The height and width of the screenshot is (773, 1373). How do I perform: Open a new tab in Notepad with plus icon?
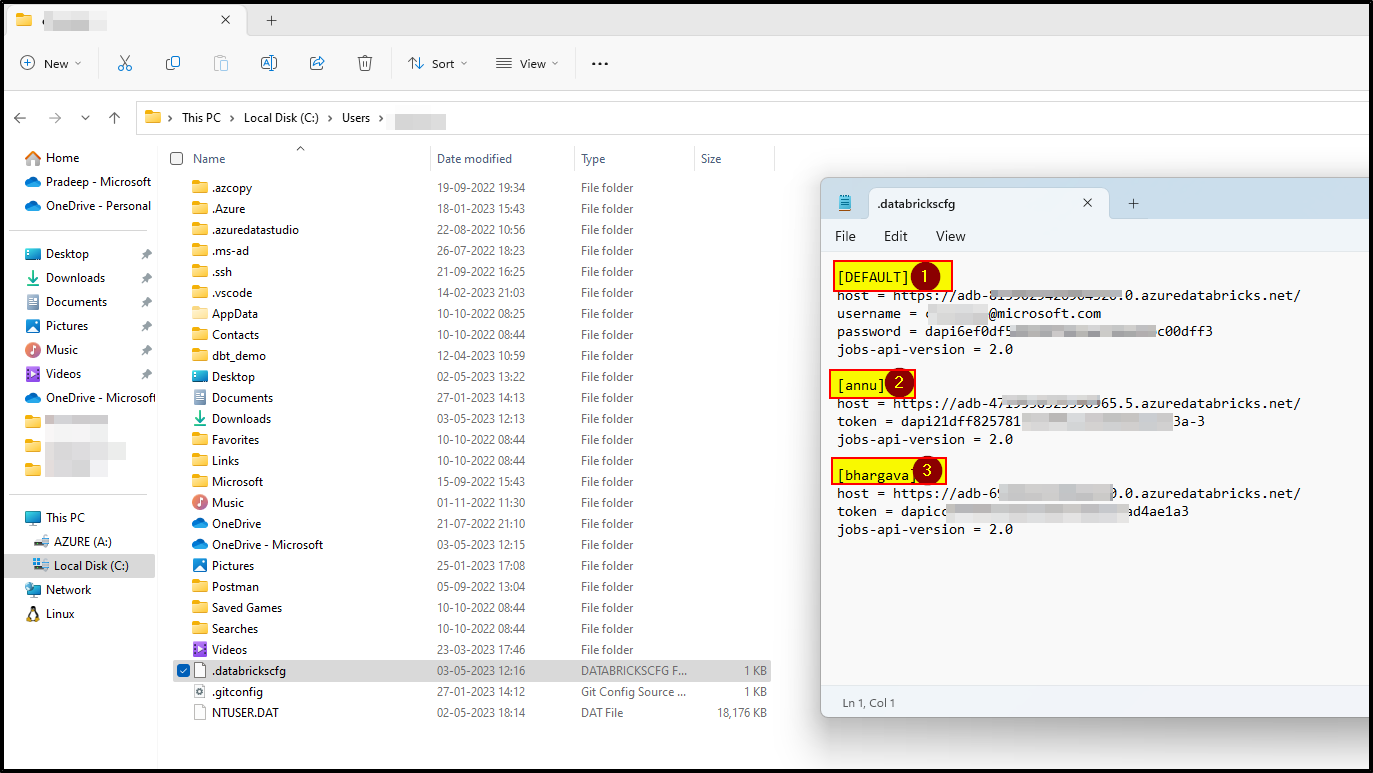coord(1133,203)
